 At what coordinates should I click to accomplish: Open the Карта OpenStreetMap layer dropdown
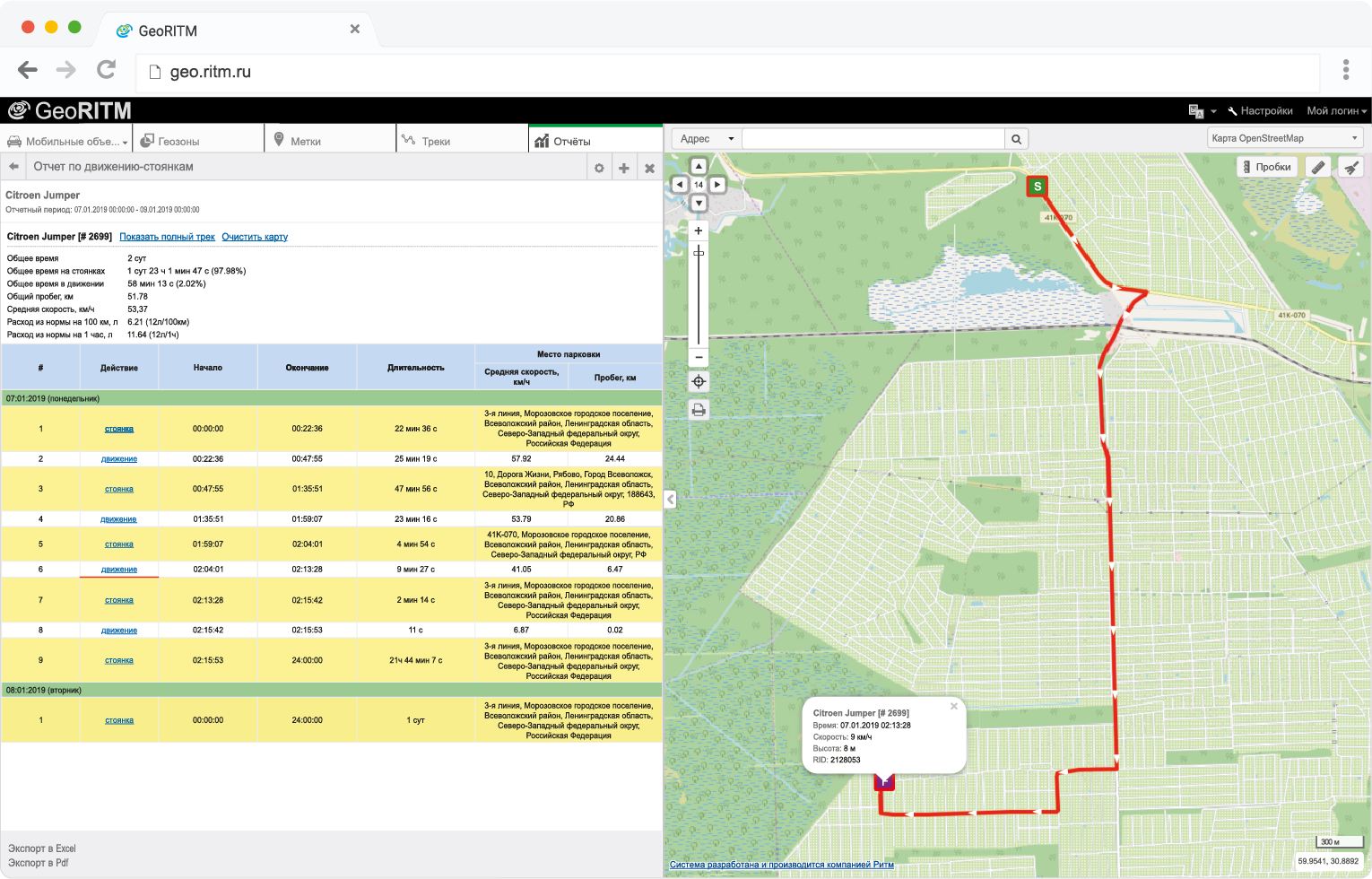tap(1285, 138)
